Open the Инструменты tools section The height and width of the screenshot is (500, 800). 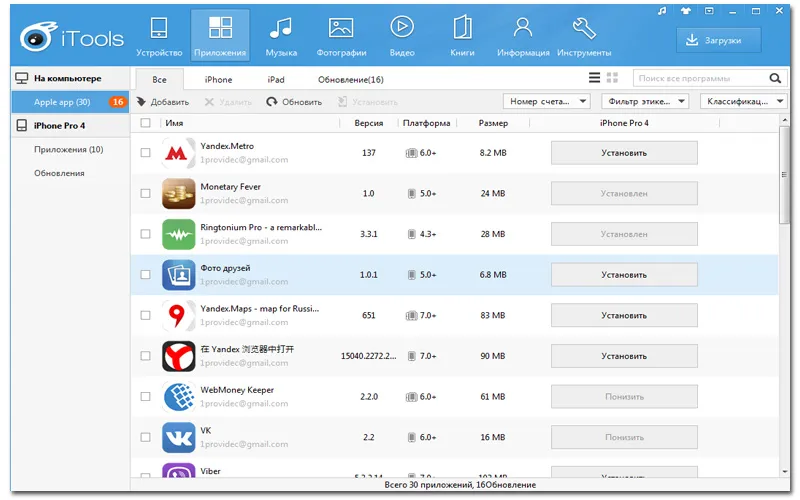pyautogui.click(x=584, y=36)
